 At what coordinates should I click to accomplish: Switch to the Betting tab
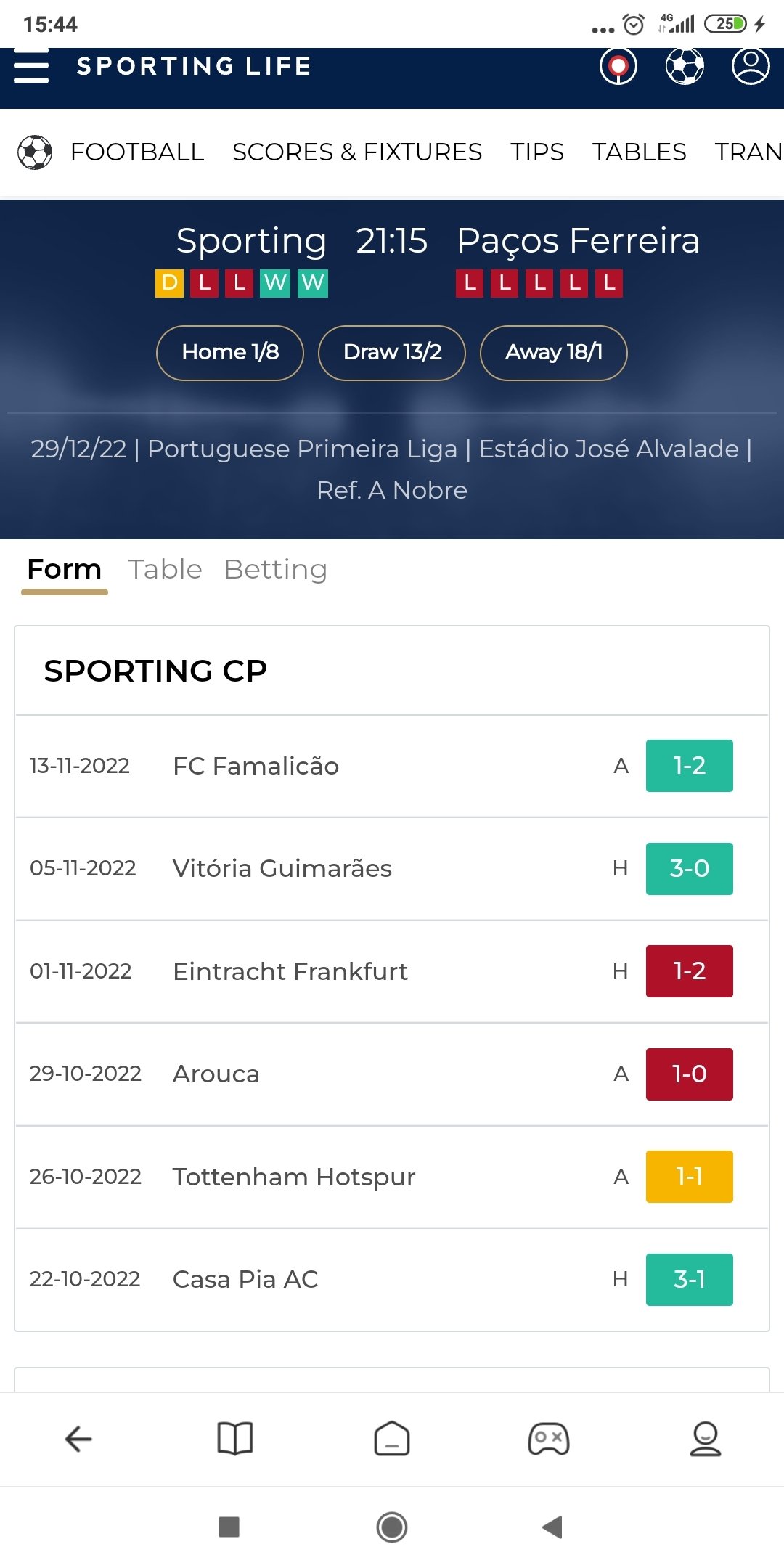(276, 570)
